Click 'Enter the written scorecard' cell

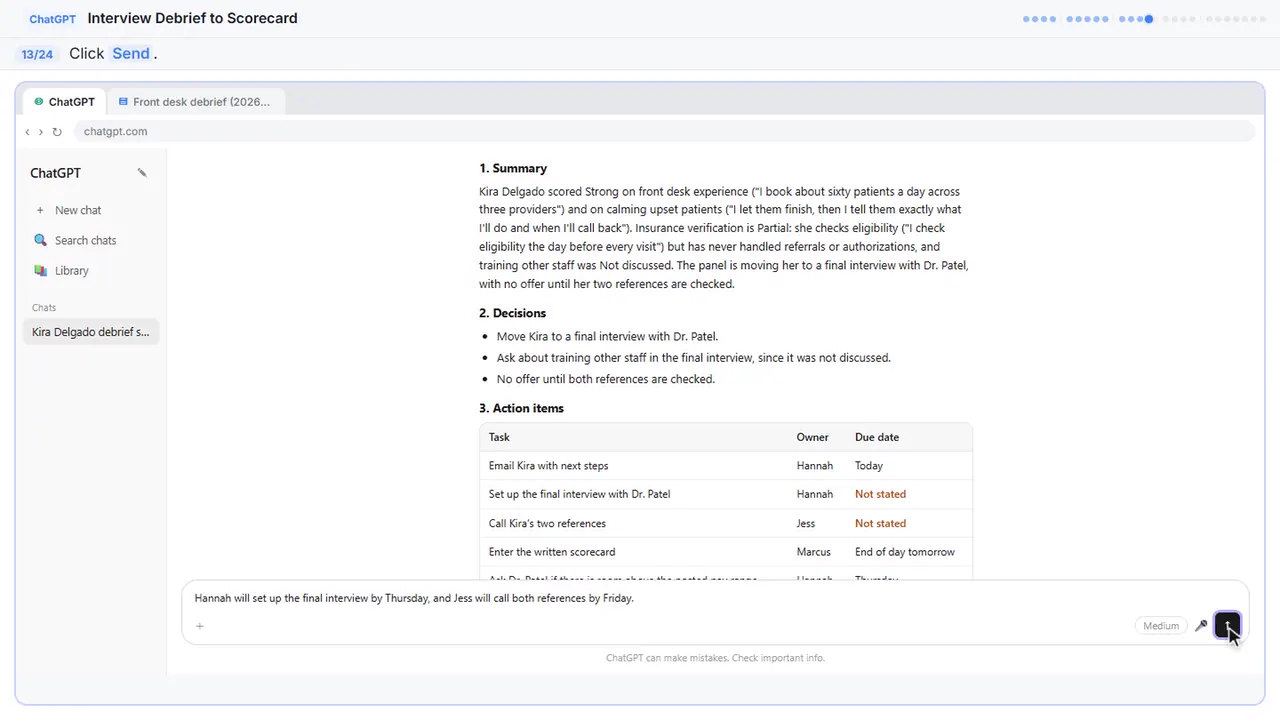pos(552,552)
